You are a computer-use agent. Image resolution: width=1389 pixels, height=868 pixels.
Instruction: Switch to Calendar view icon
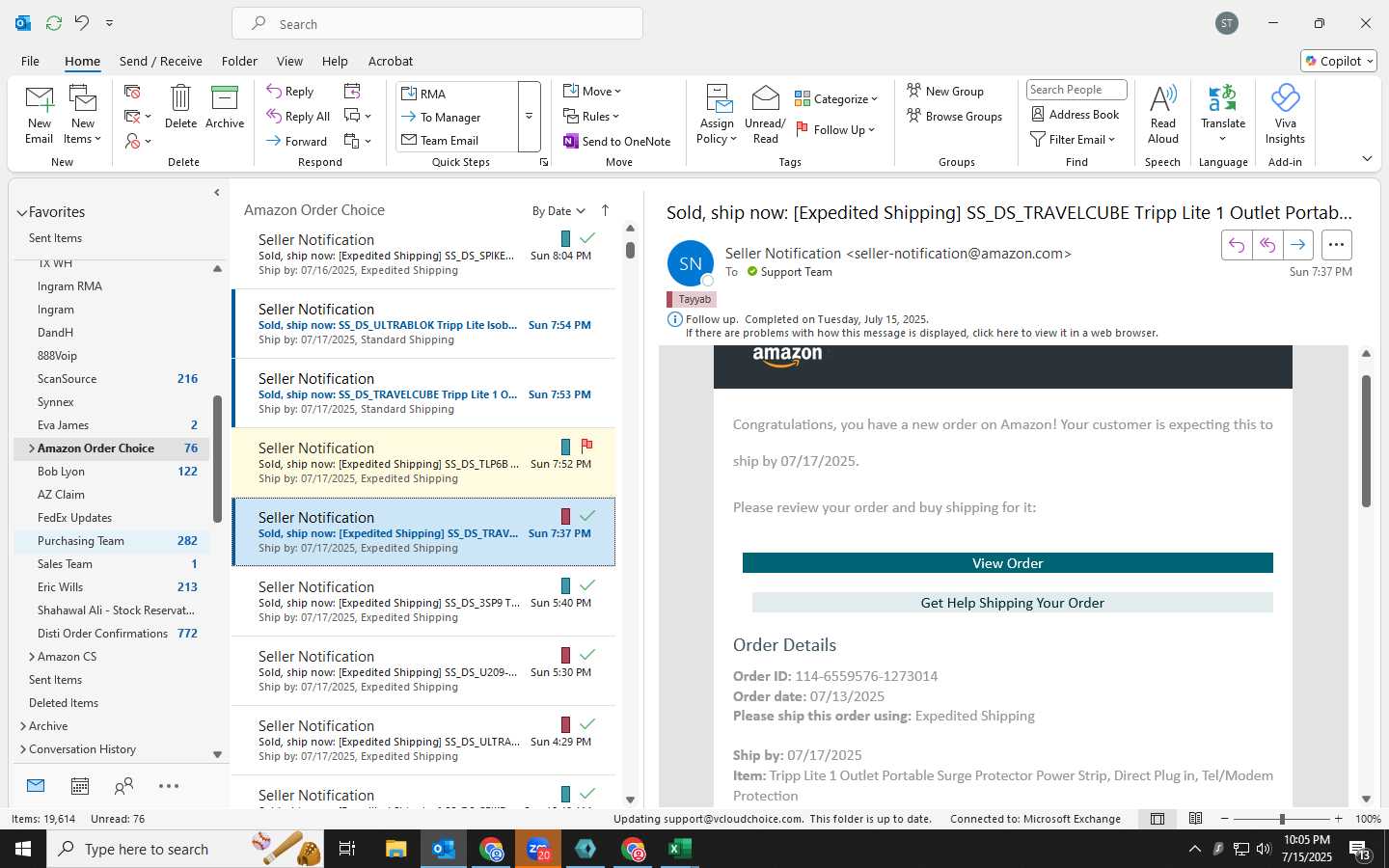pyautogui.click(x=80, y=786)
